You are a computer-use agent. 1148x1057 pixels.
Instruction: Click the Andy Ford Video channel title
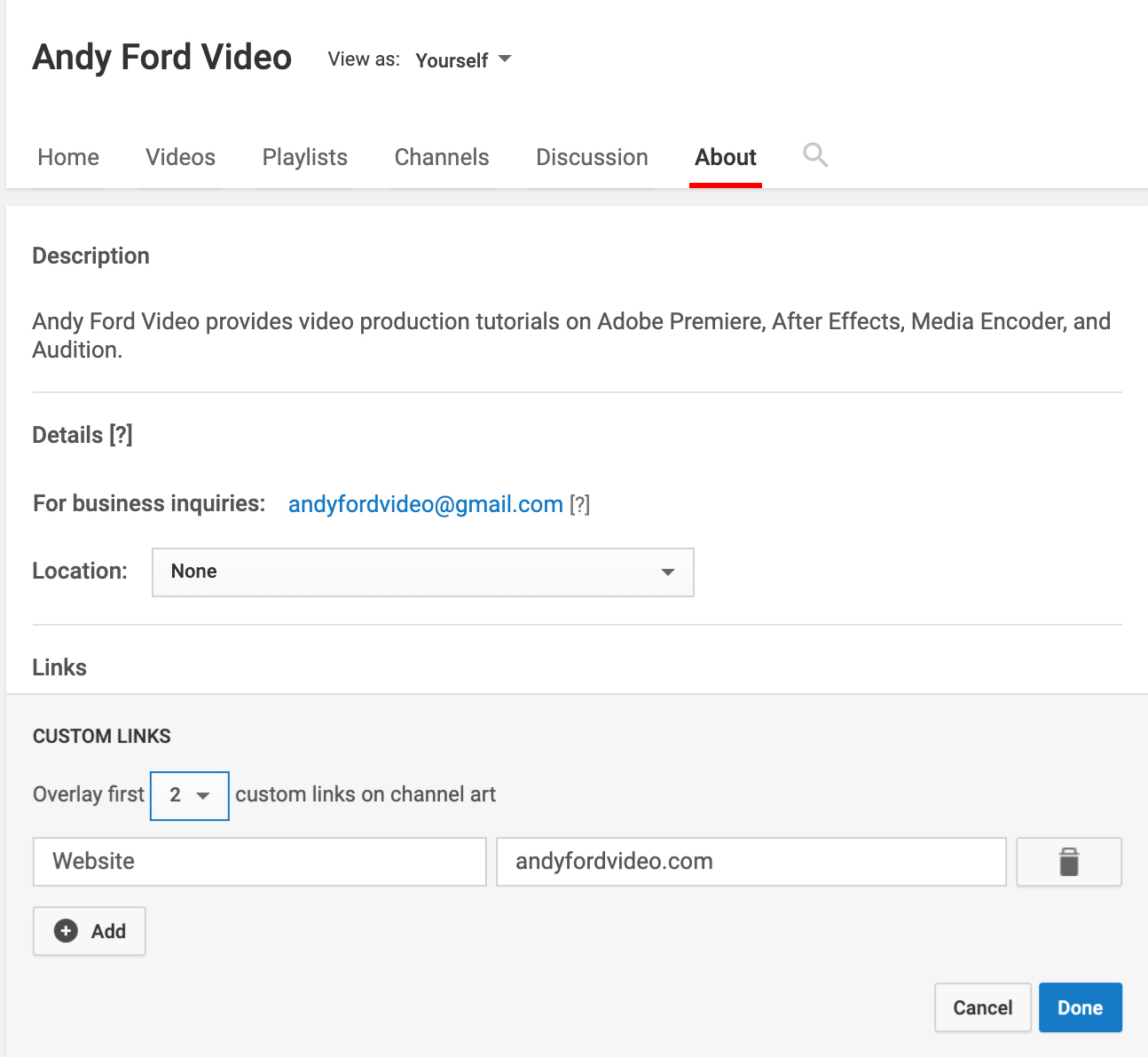[162, 58]
